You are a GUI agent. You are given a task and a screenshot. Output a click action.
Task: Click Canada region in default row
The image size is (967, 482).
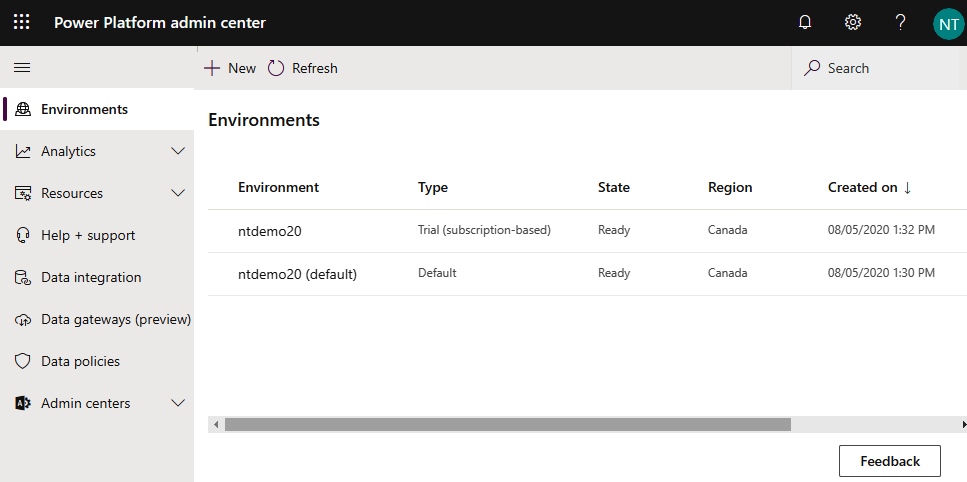pyautogui.click(x=728, y=272)
